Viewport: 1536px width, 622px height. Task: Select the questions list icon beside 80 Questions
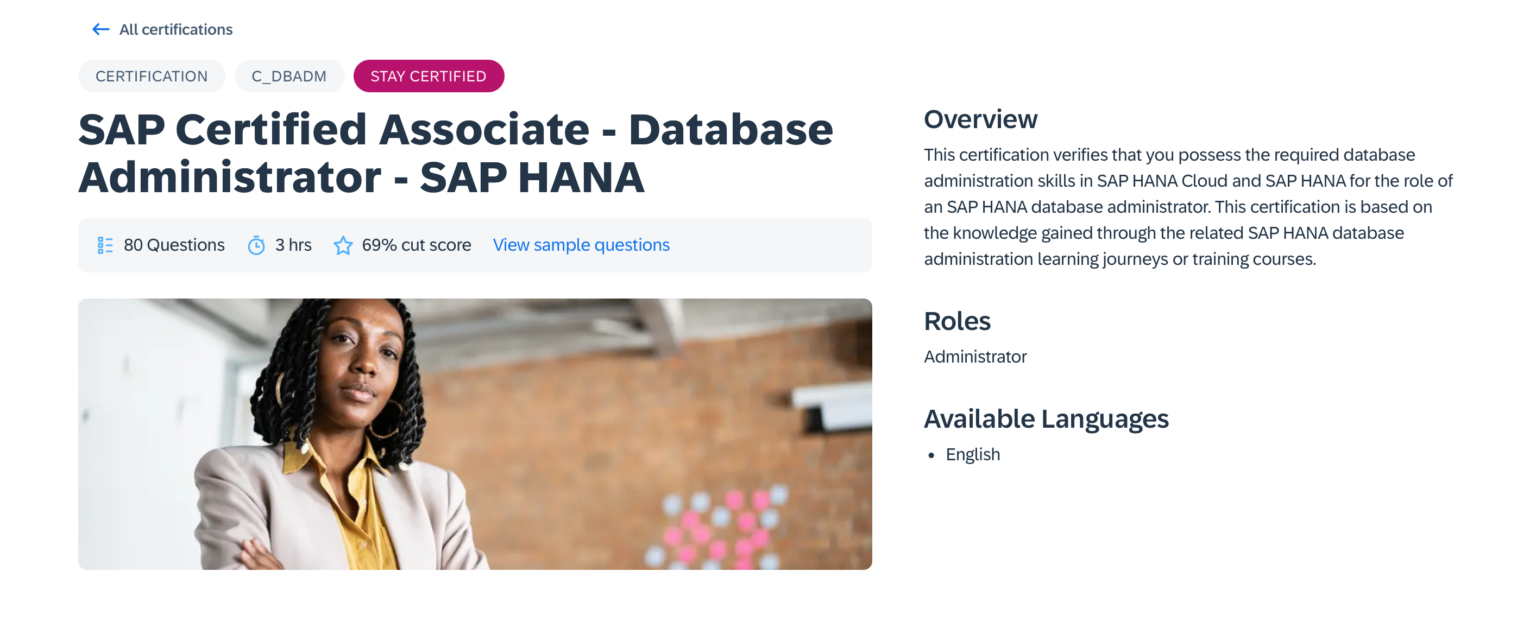pos(105,244)
